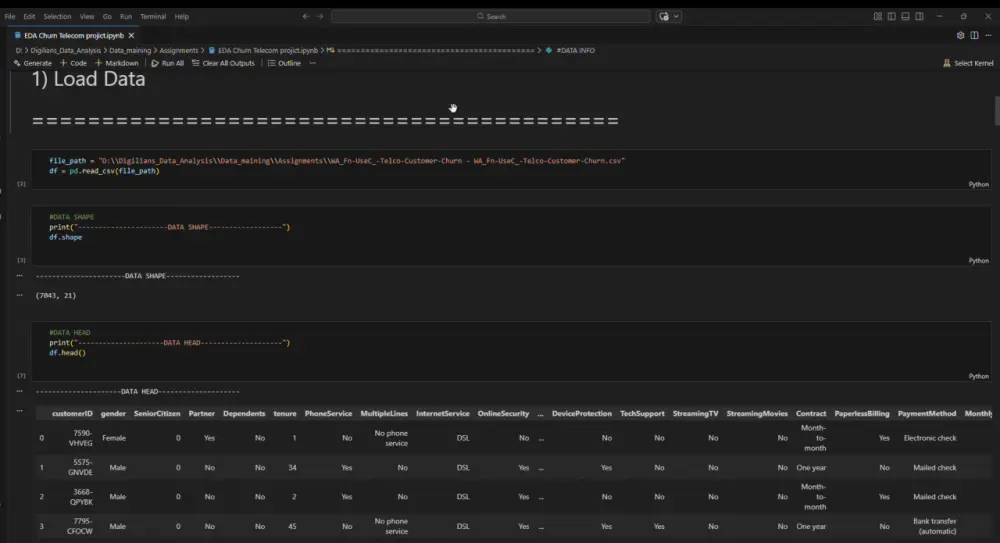
Task: Open the View menu
Action: pos(87,17)
